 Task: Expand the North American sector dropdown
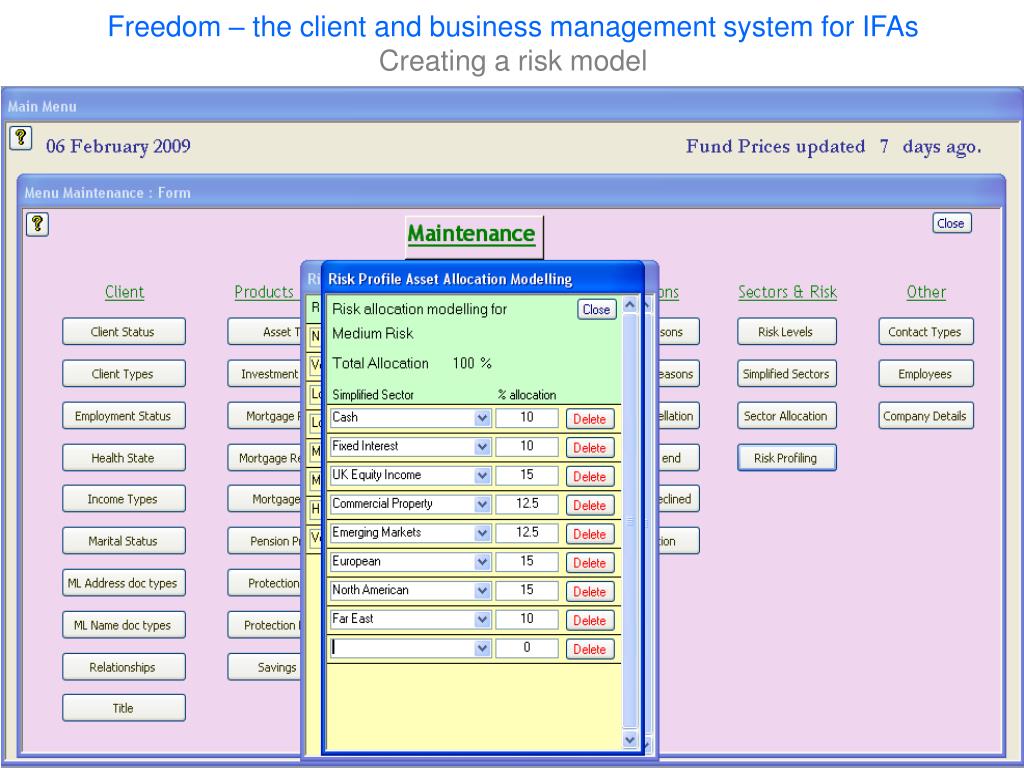pos(482,590)
